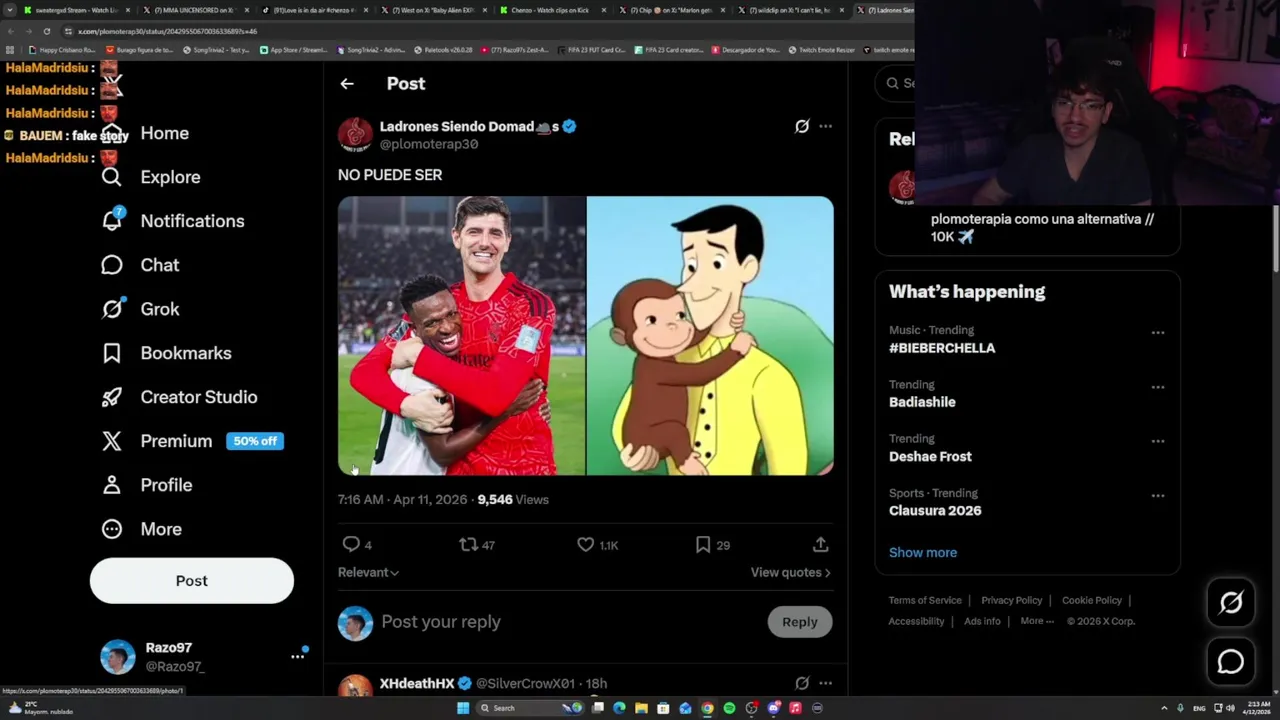Open Spotify in the taskbar
This screenshot has height=720, width=1280.
pyautogui.click(x=729, y=708)
